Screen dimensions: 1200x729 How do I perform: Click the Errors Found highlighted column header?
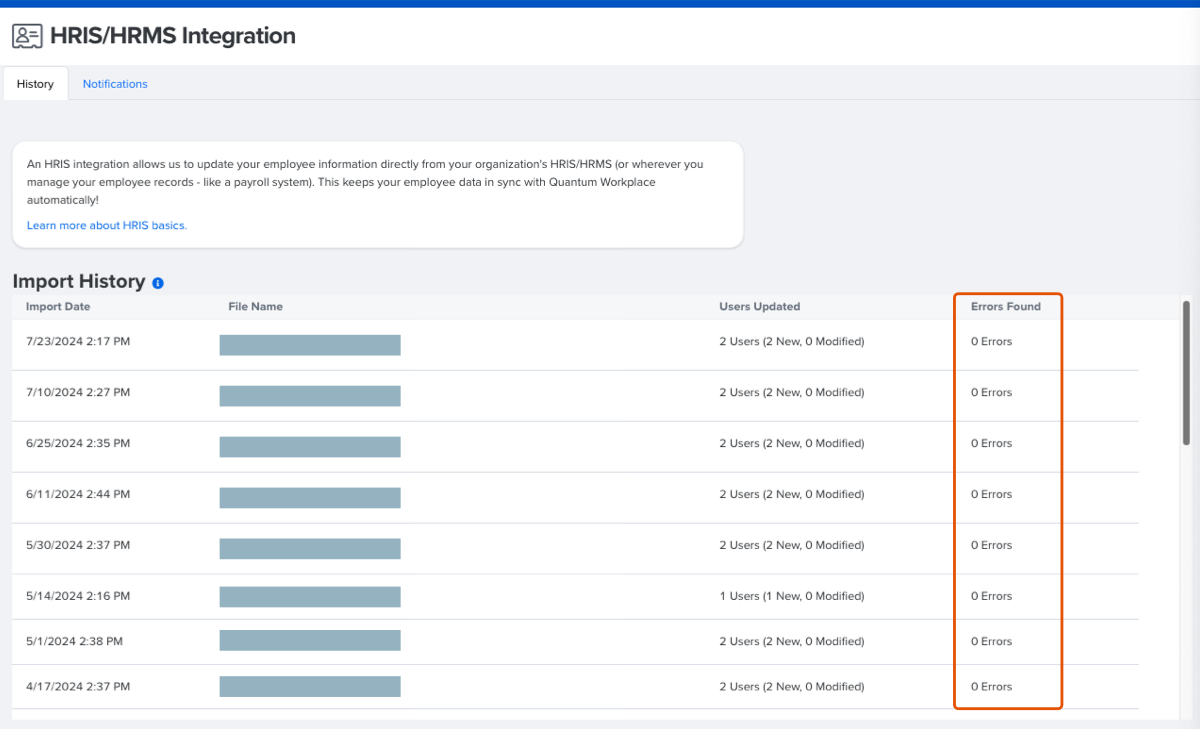[x=1006, y=306]
